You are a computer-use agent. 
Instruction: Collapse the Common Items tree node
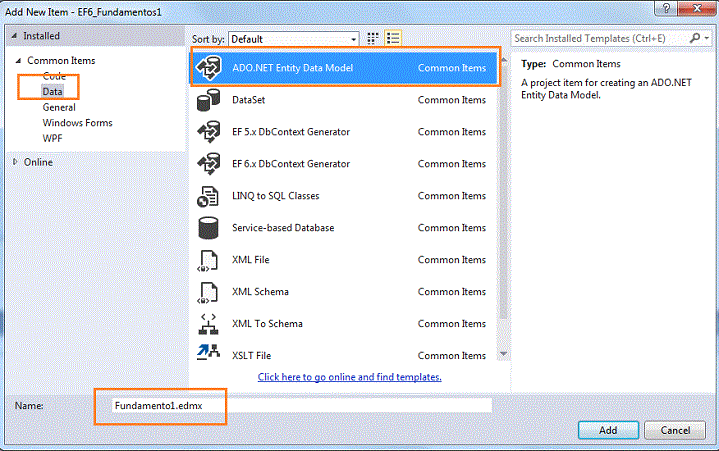pos(18,60)
